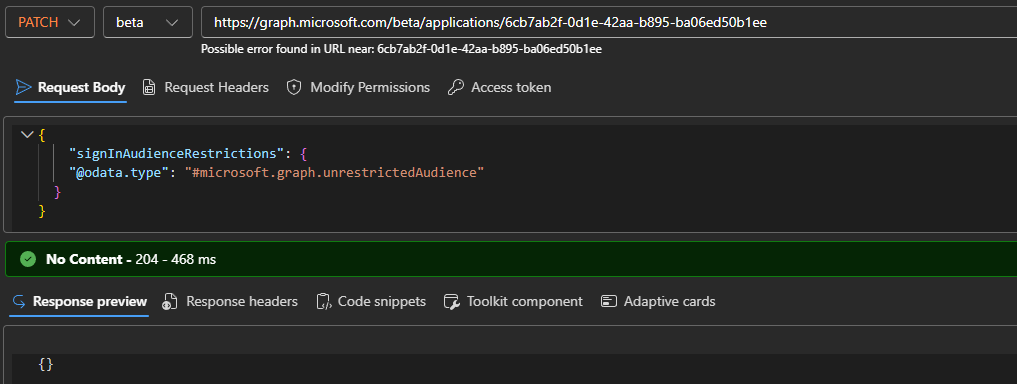This screenshot has width=1017, height=384.
Task: Click the green success checkmark icon
Action: pos(27,259)
